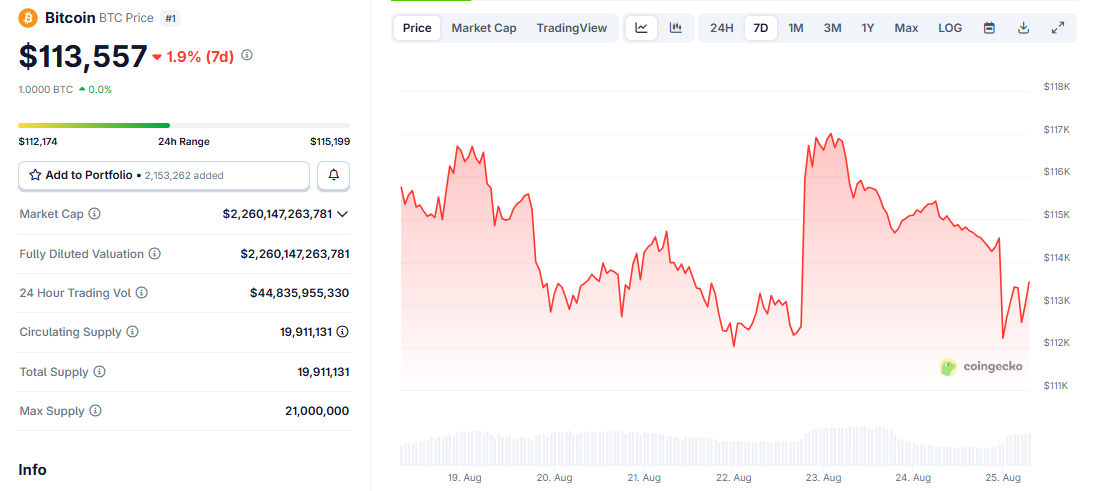
Task: Download chart data icon
Action: click(1023, 28)
